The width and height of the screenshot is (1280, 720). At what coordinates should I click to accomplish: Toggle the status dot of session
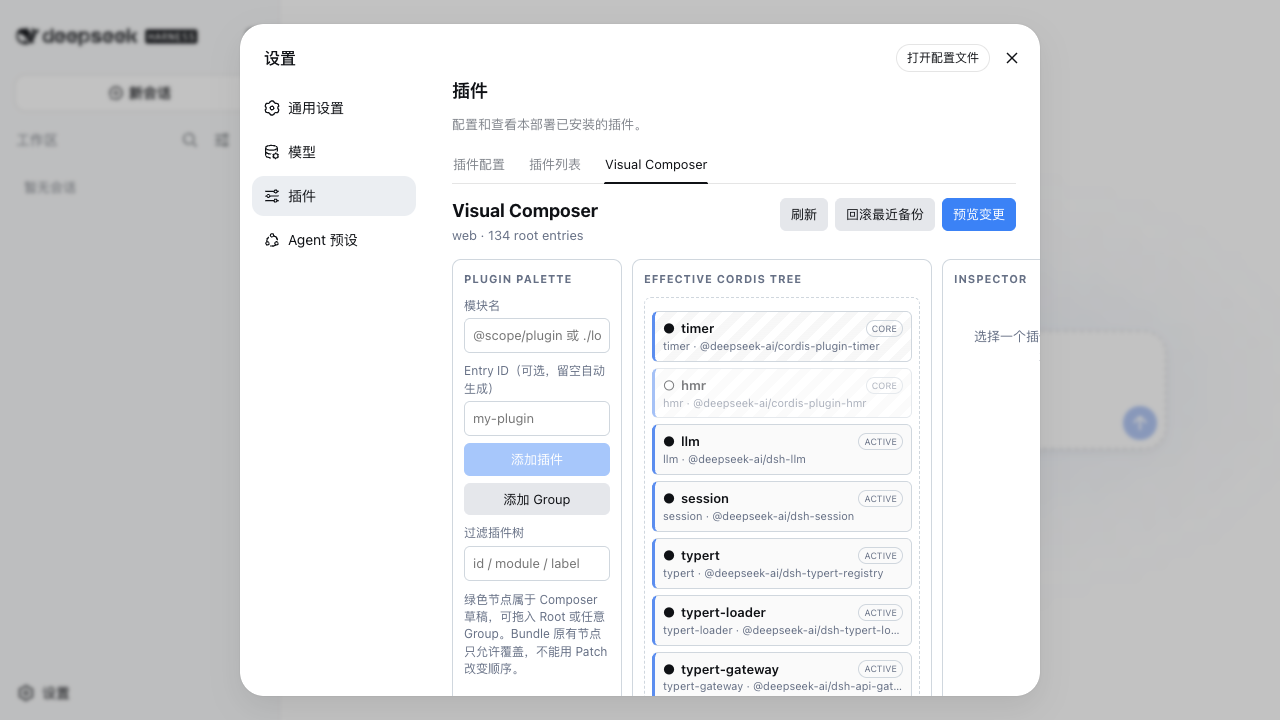(669, 498)
